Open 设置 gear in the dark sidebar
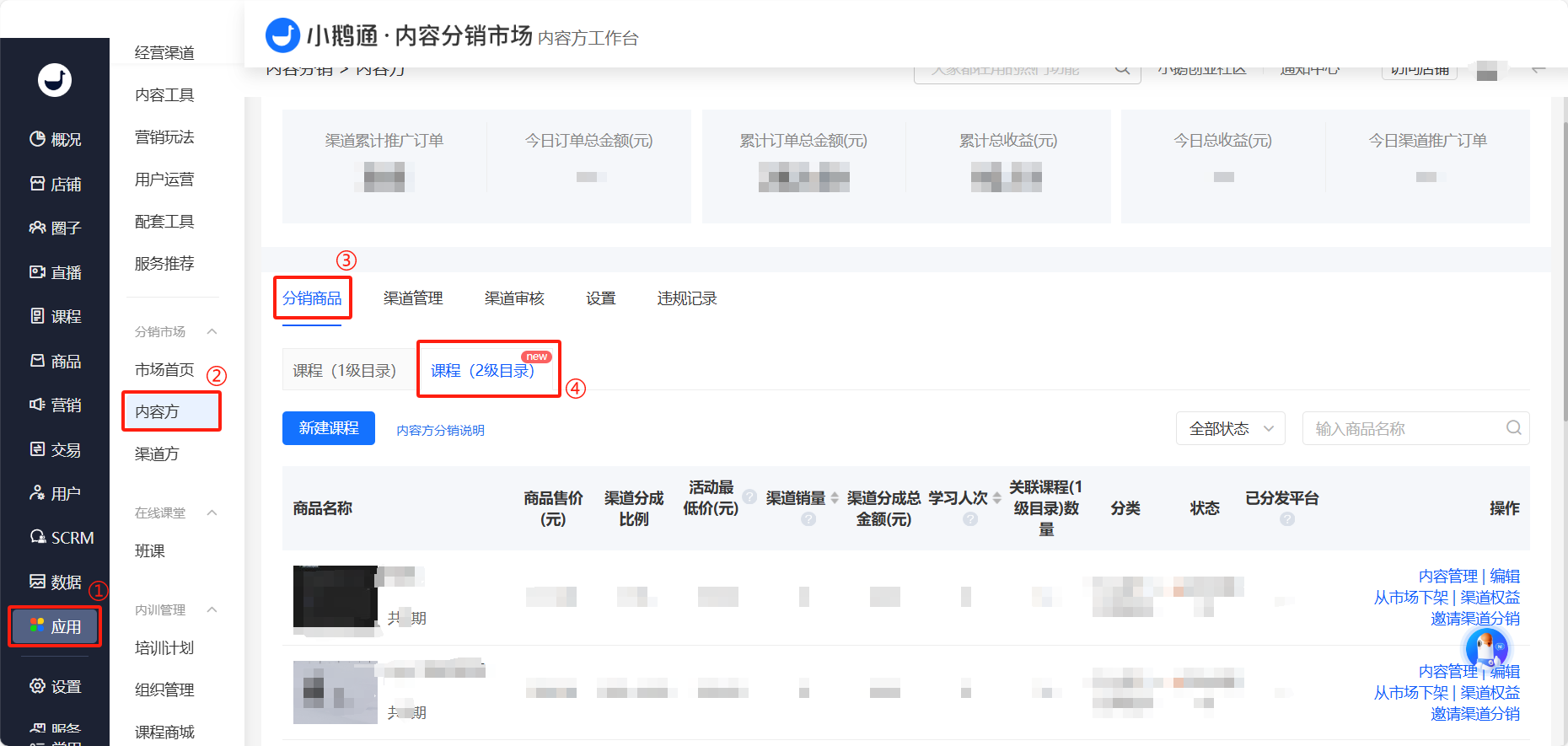The width and height of the screenshot is (1568, 746). [55, 686]
